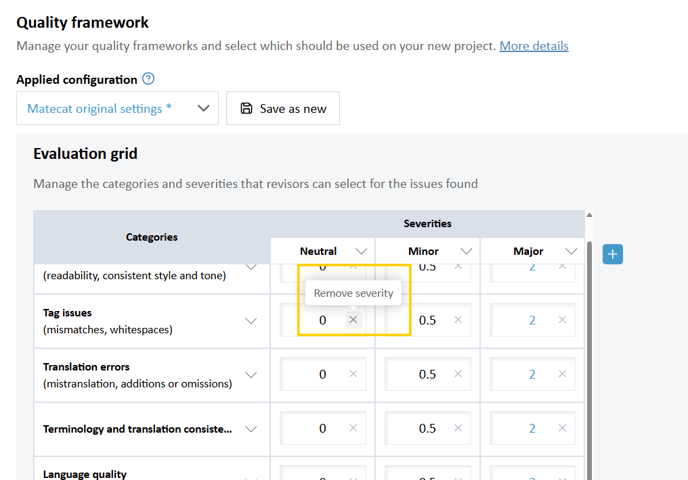
Task: Expand the Terminology and translation consistency chevron
Action: (251, 429)
